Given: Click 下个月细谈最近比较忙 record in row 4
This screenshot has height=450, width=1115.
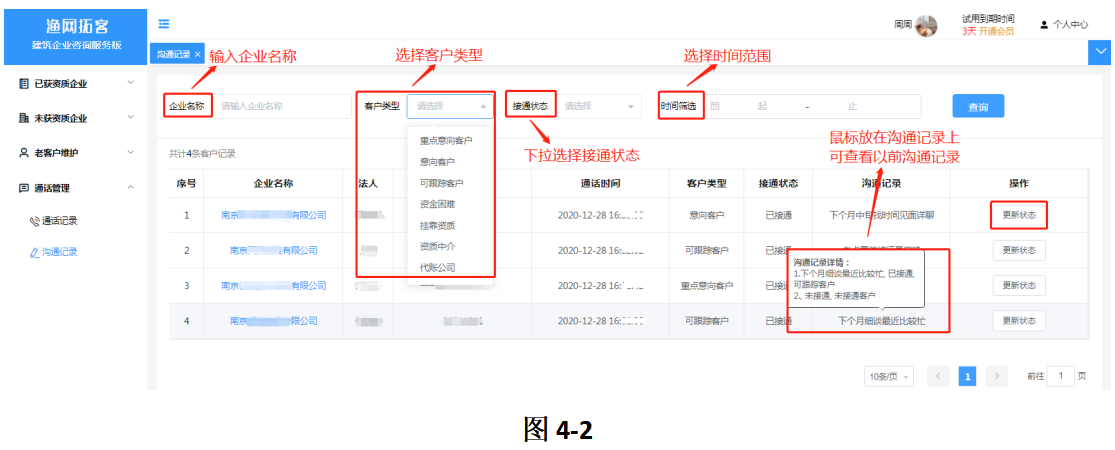Looking at the screenshot, I should [882, 321].
